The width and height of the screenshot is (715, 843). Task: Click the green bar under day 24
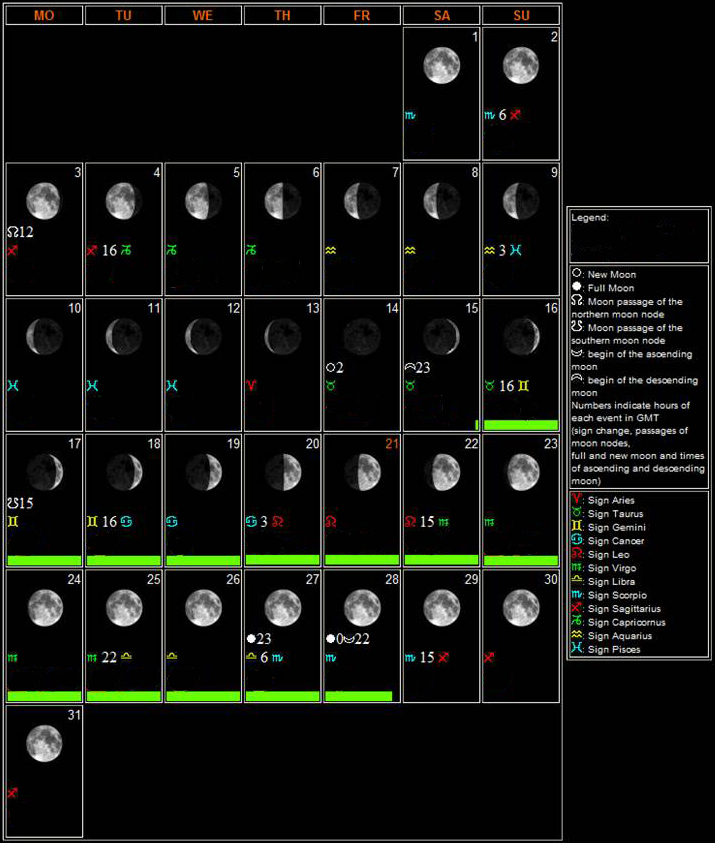44,695
